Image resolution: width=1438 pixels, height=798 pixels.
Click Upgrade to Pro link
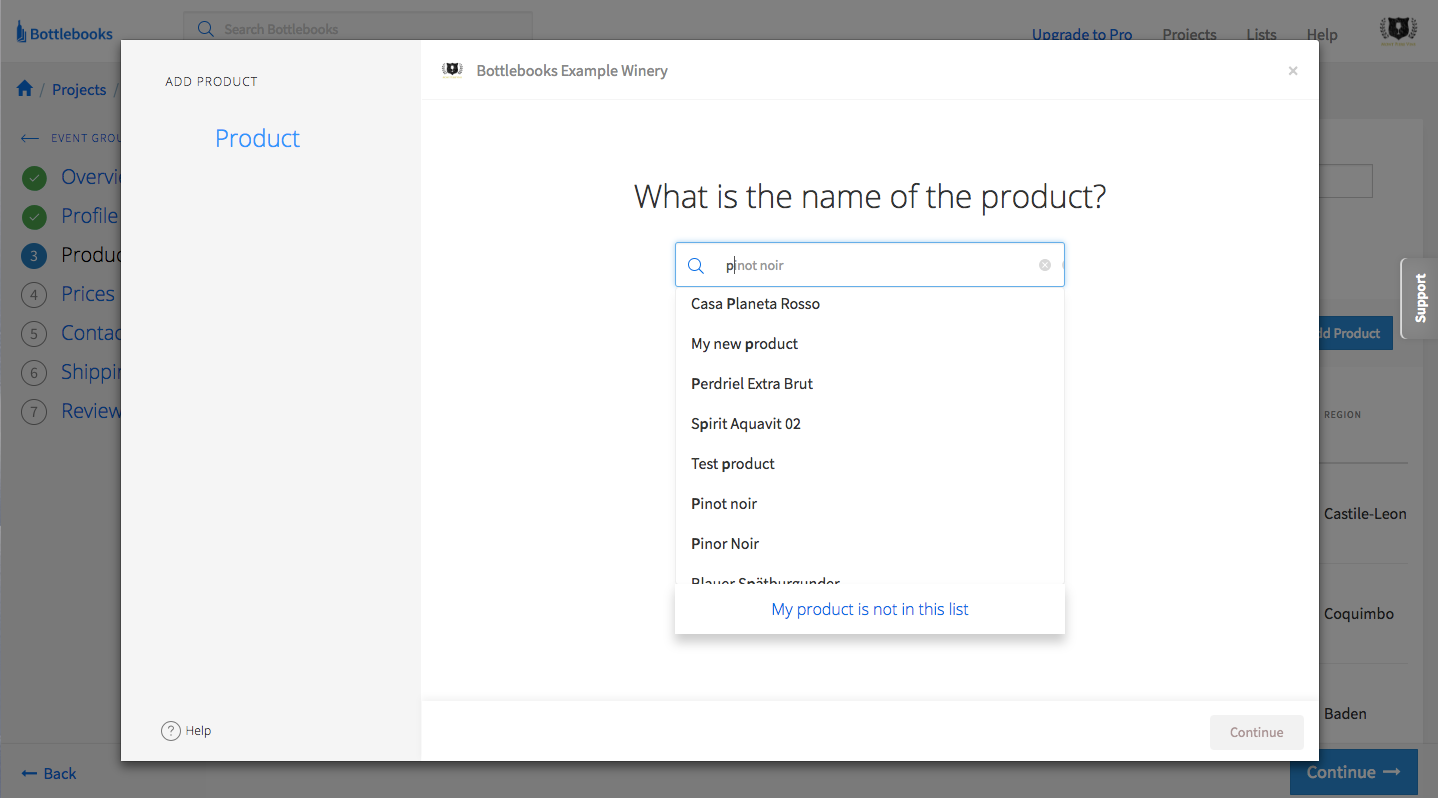[1082, 34]
